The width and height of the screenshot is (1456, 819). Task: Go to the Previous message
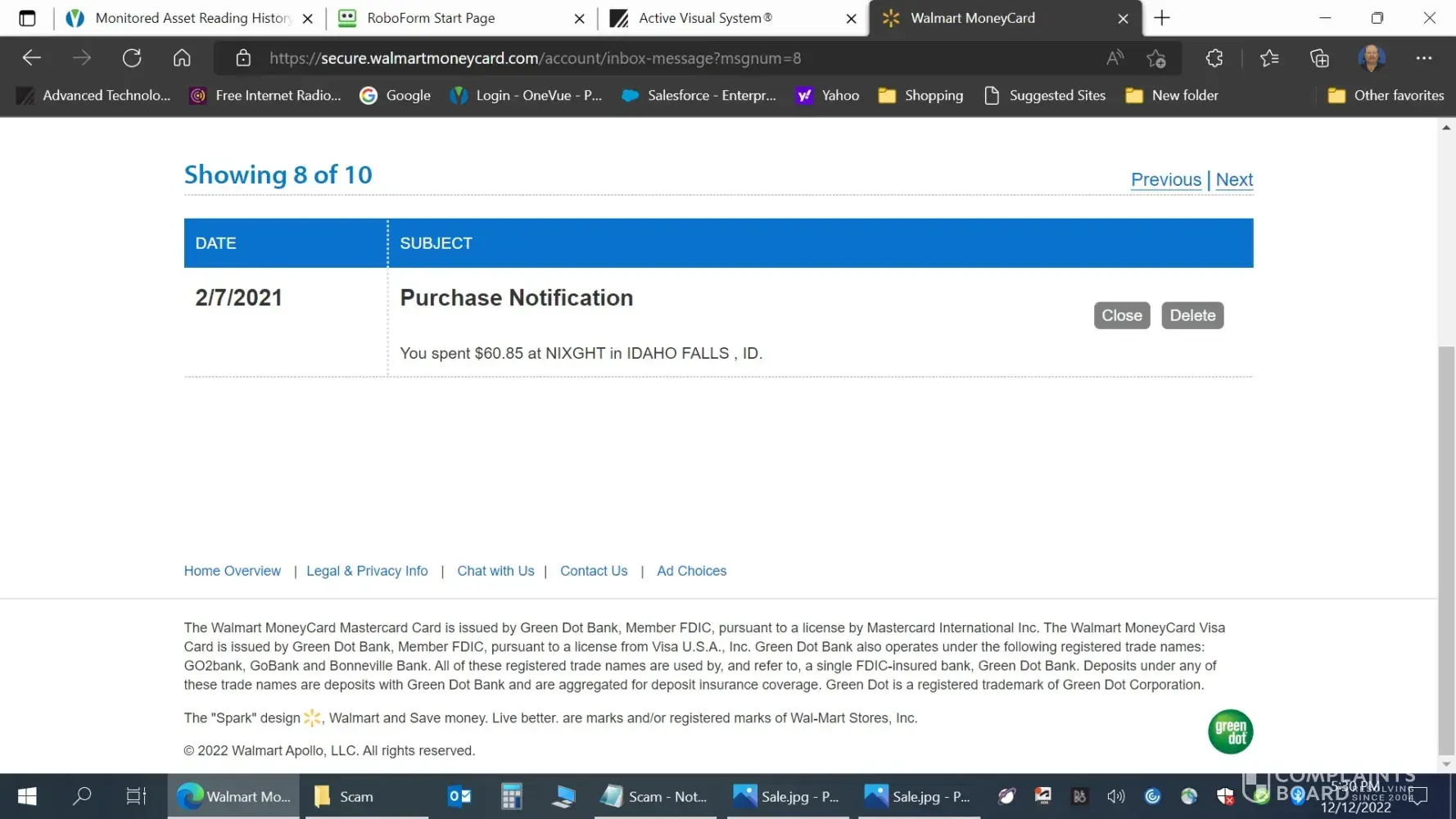pos(1166,179)
